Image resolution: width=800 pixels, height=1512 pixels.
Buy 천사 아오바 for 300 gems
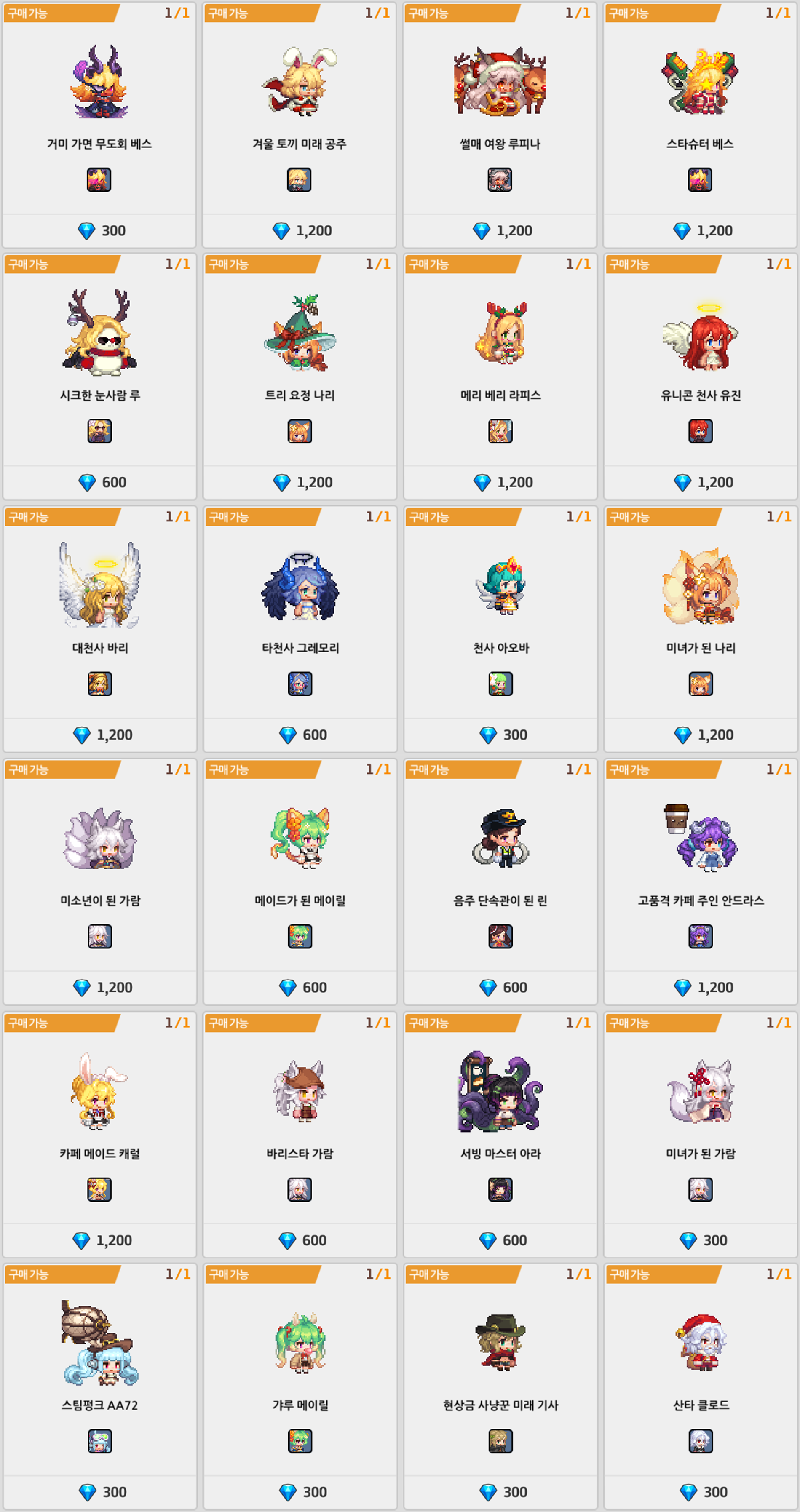pyautogui.click(x=500, y=735)
